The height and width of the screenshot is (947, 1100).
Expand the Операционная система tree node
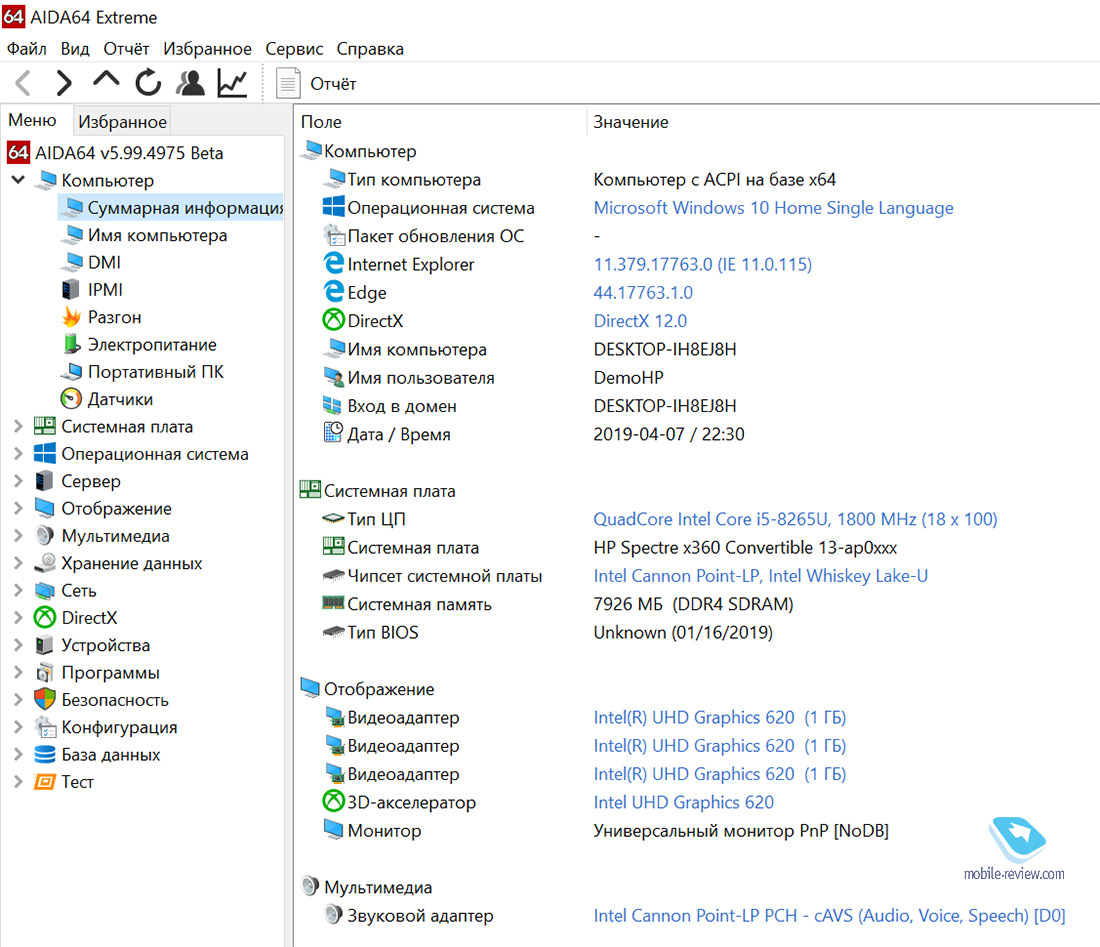[18, 454]
